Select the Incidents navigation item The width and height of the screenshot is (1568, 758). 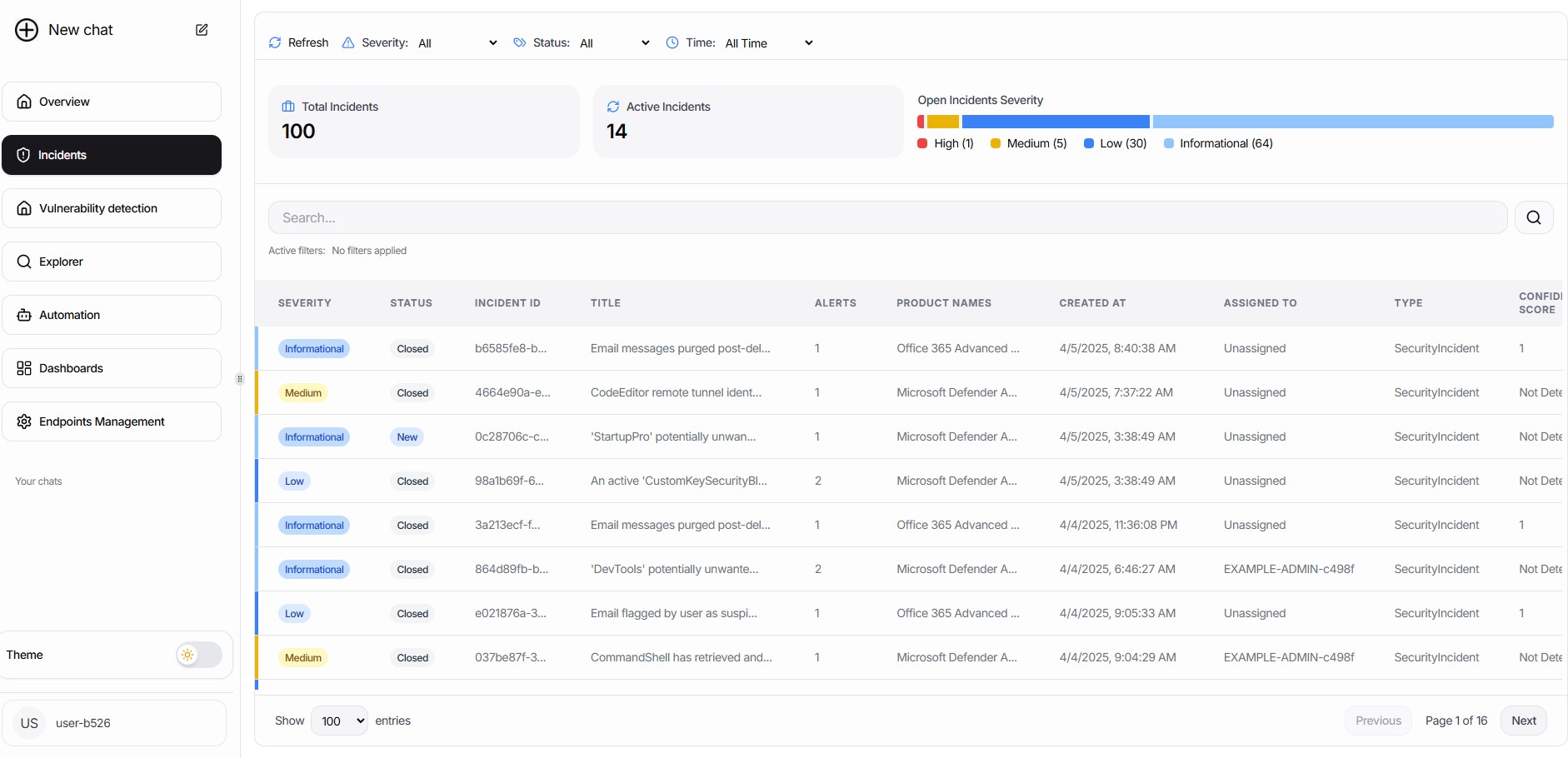pos(62,154)
